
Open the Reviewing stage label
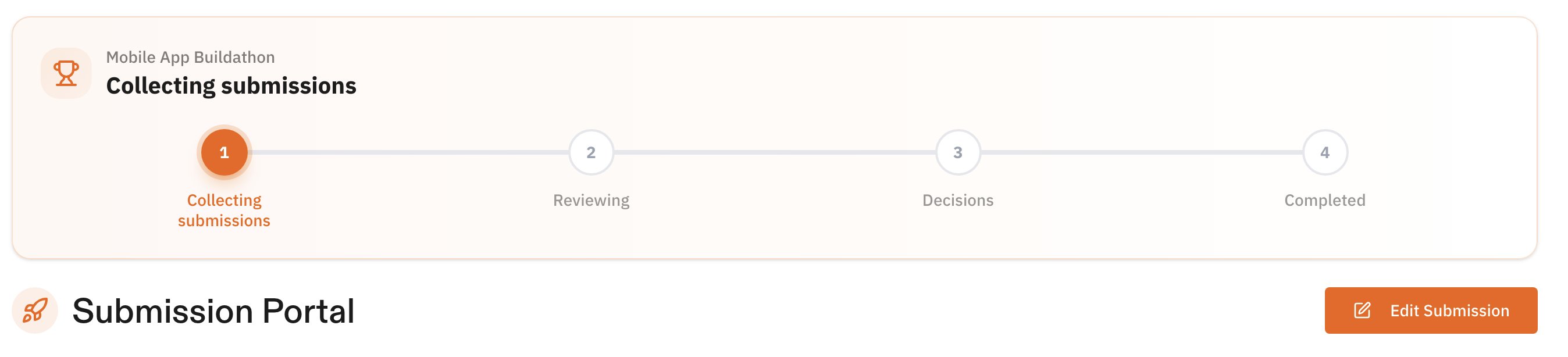click(x=591, y=200)
